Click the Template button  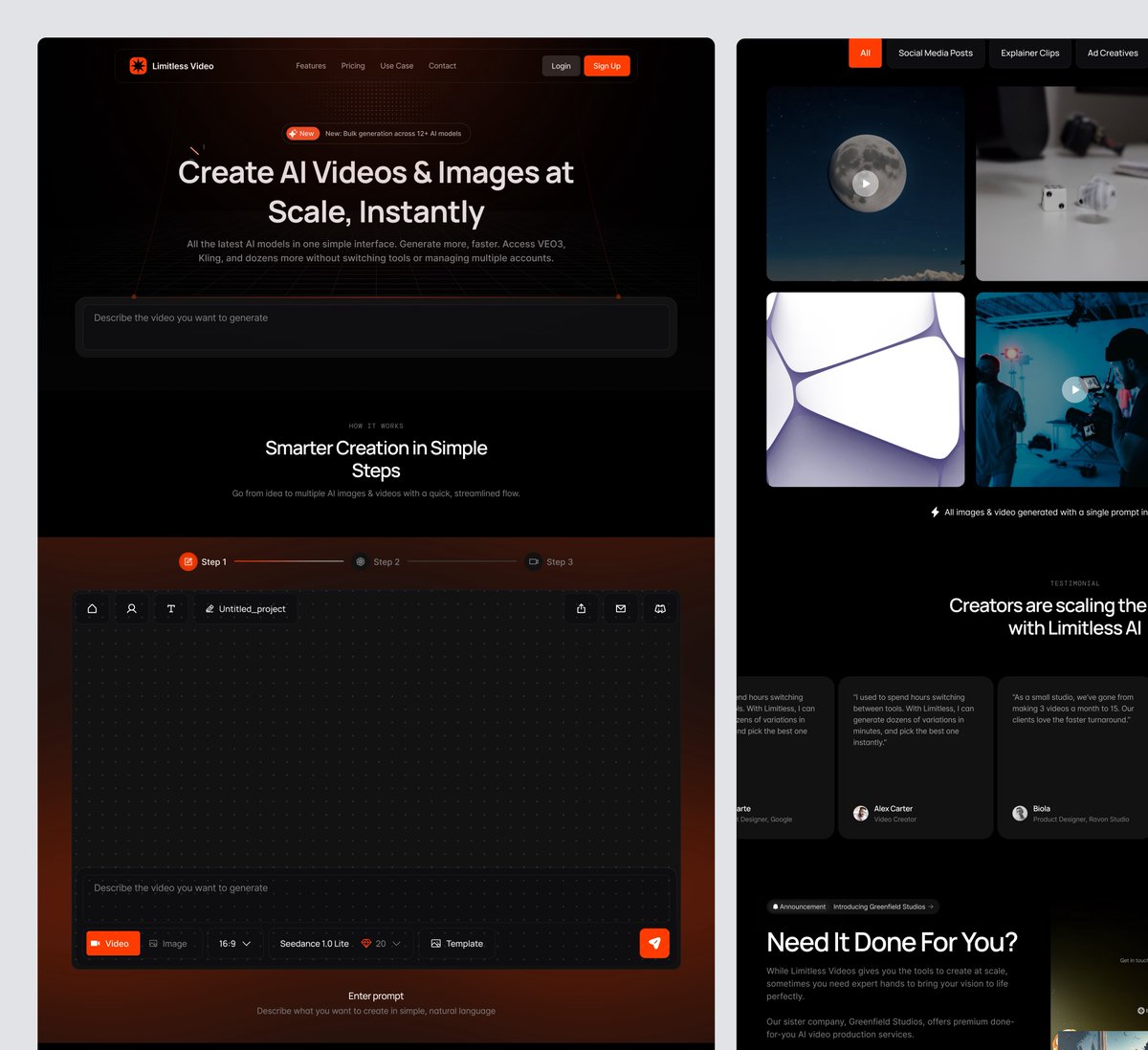coord(456,943)
